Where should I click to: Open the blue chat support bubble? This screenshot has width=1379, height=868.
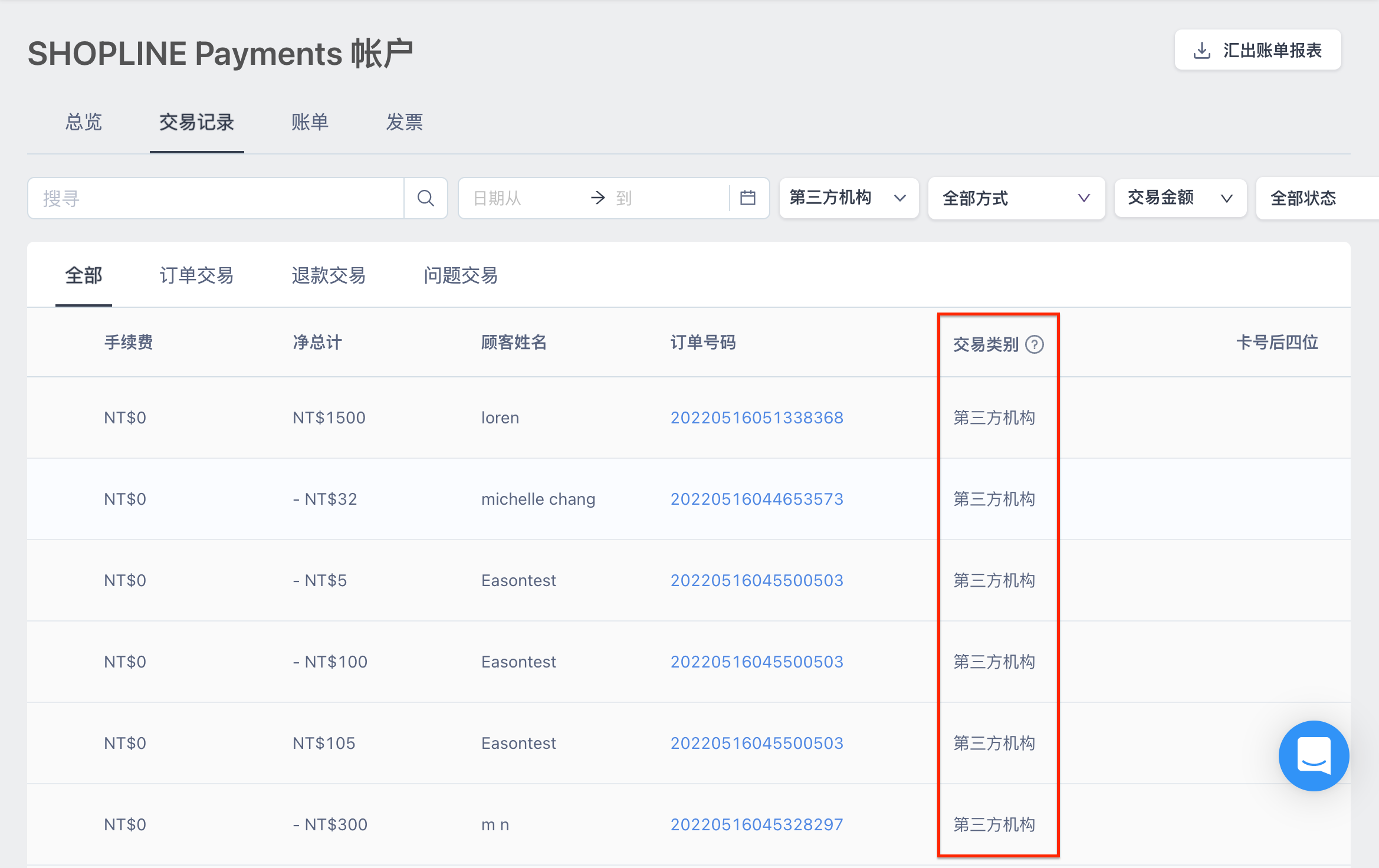[1314, 755]
